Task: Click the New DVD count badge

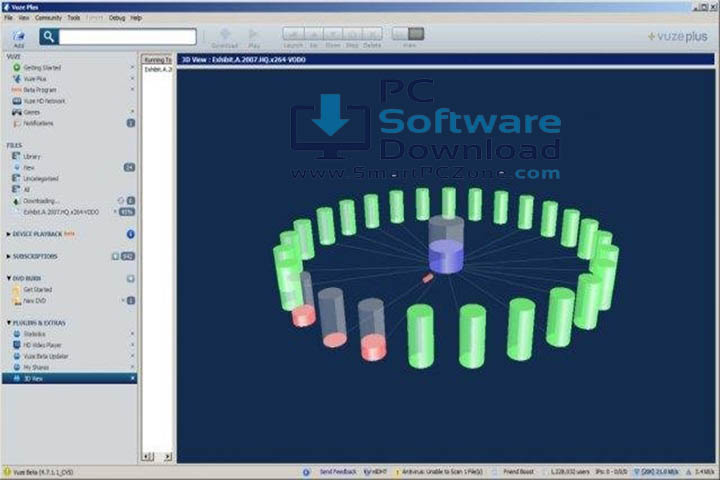Action: pyautogui.click(x=131, y=301)
